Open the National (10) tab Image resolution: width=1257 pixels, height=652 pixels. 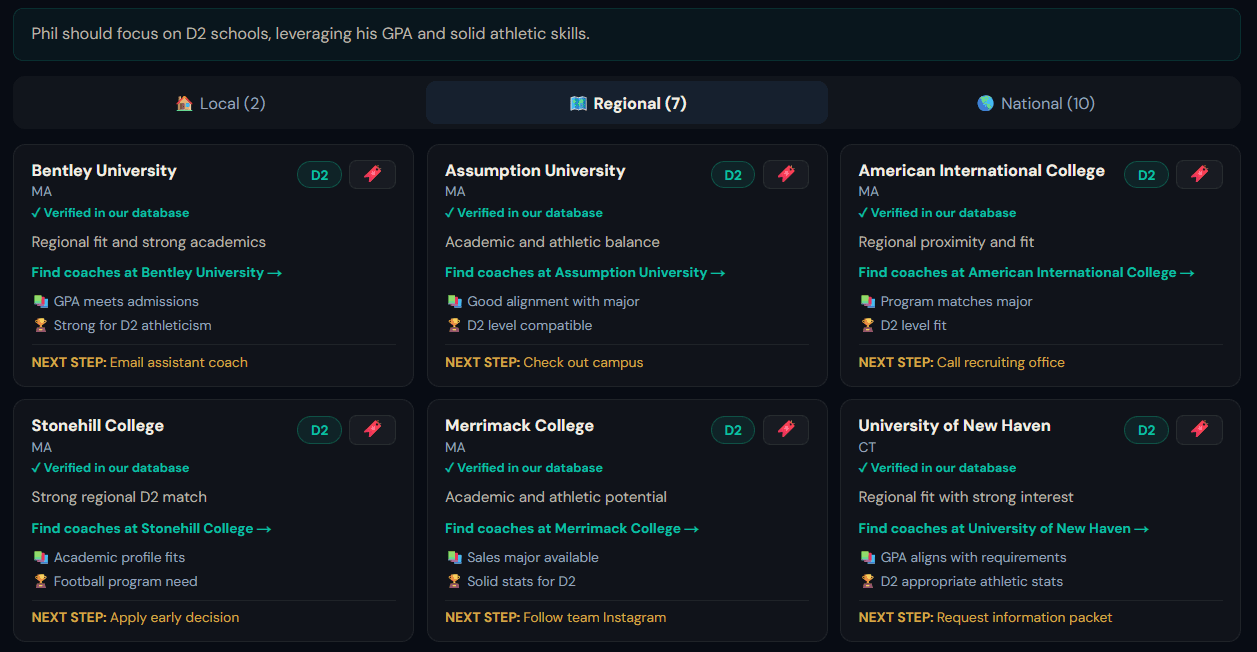1035,103
